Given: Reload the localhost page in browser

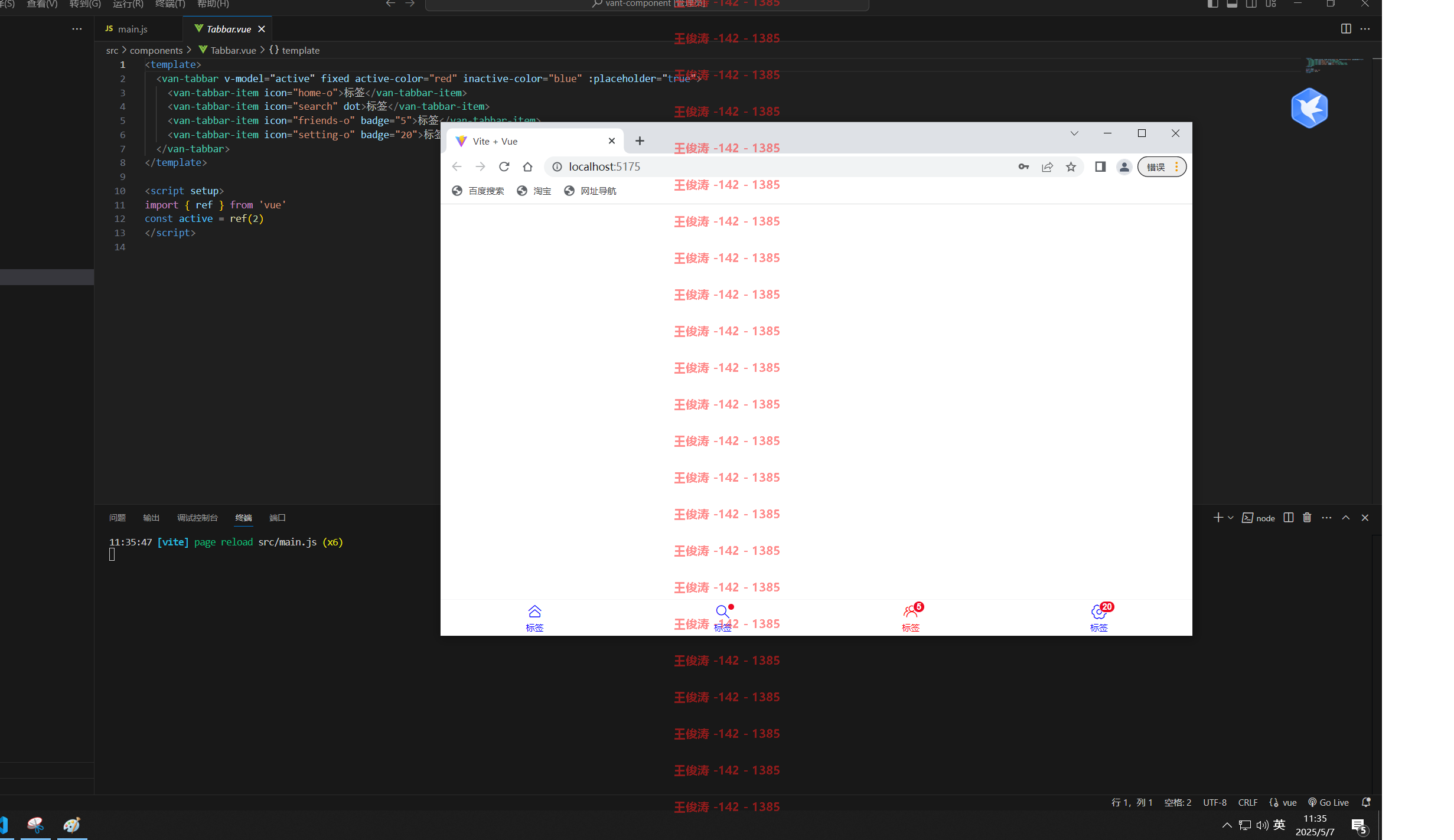Looking at the screenshot, I should pyautogui.click(x=504, y=167).
